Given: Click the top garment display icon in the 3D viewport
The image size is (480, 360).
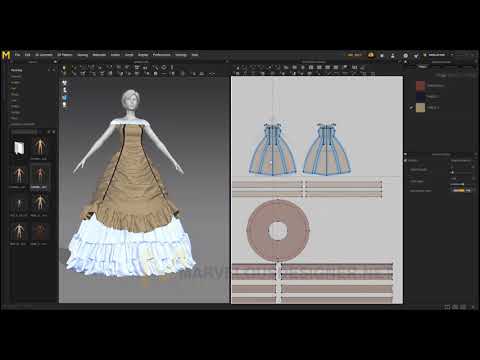Looking at the screenshot, I should 65,83.
